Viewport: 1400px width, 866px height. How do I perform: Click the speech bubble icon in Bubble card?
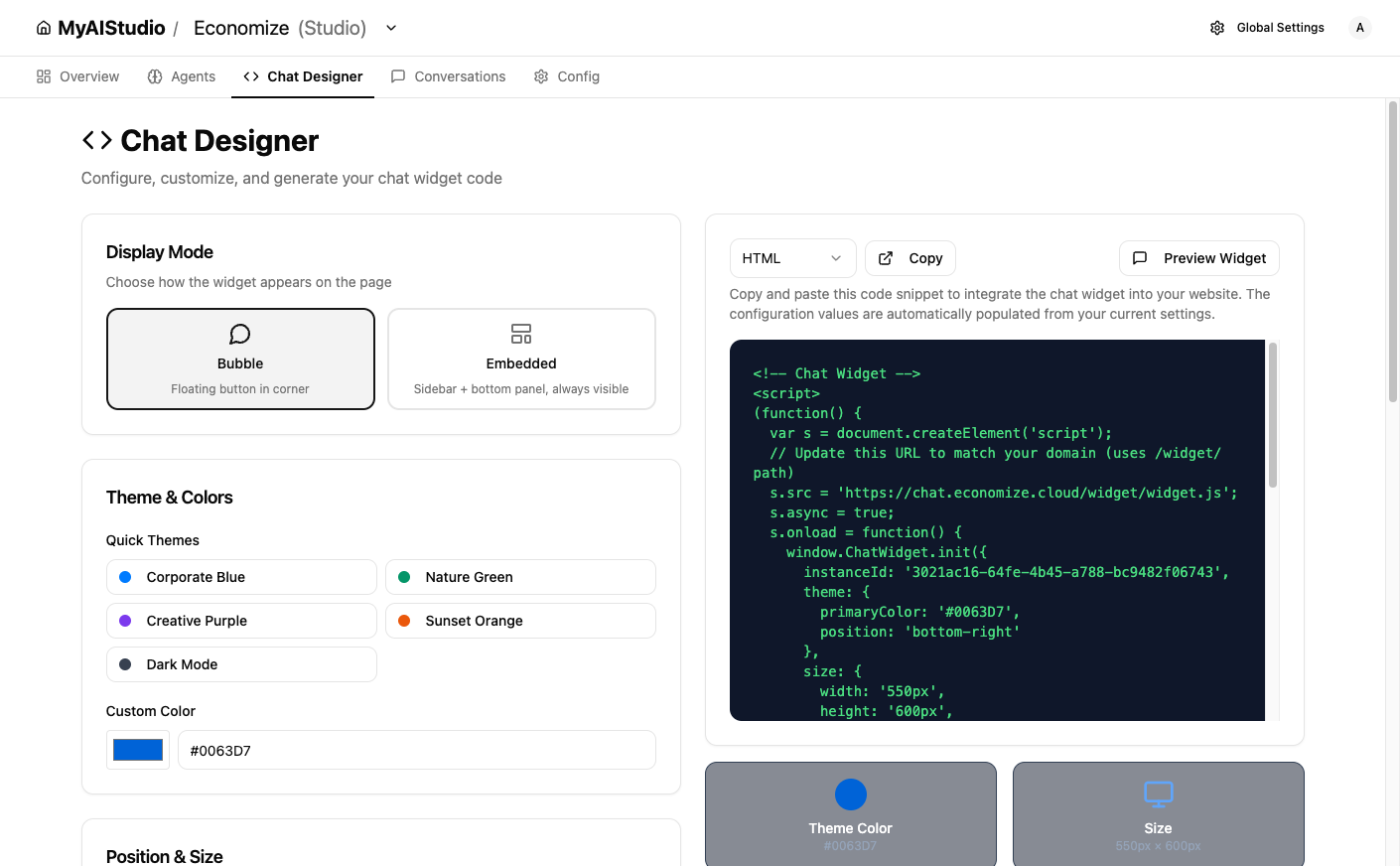point(240,334)
